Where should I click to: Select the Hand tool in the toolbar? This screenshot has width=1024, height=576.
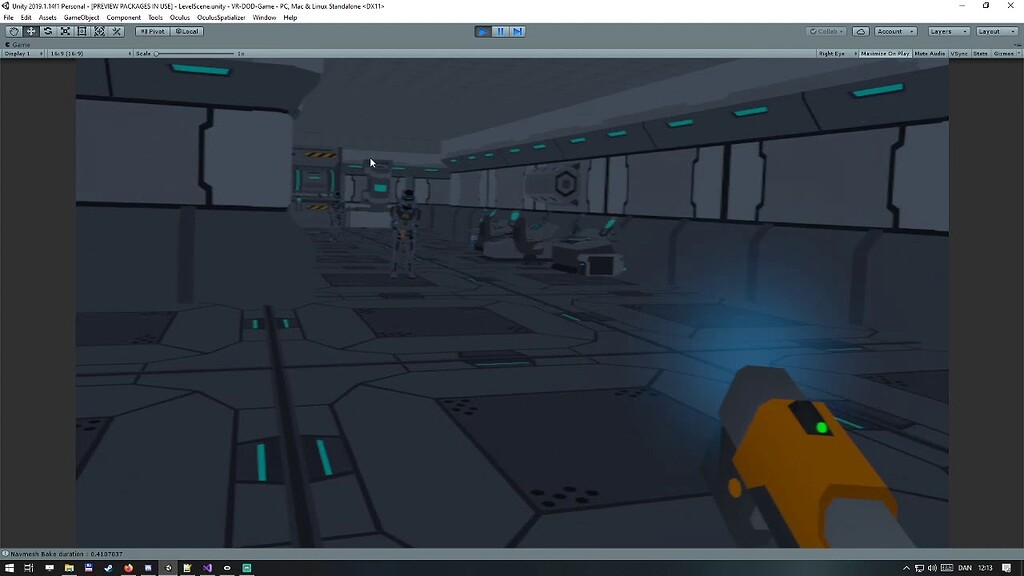(14, 31)
